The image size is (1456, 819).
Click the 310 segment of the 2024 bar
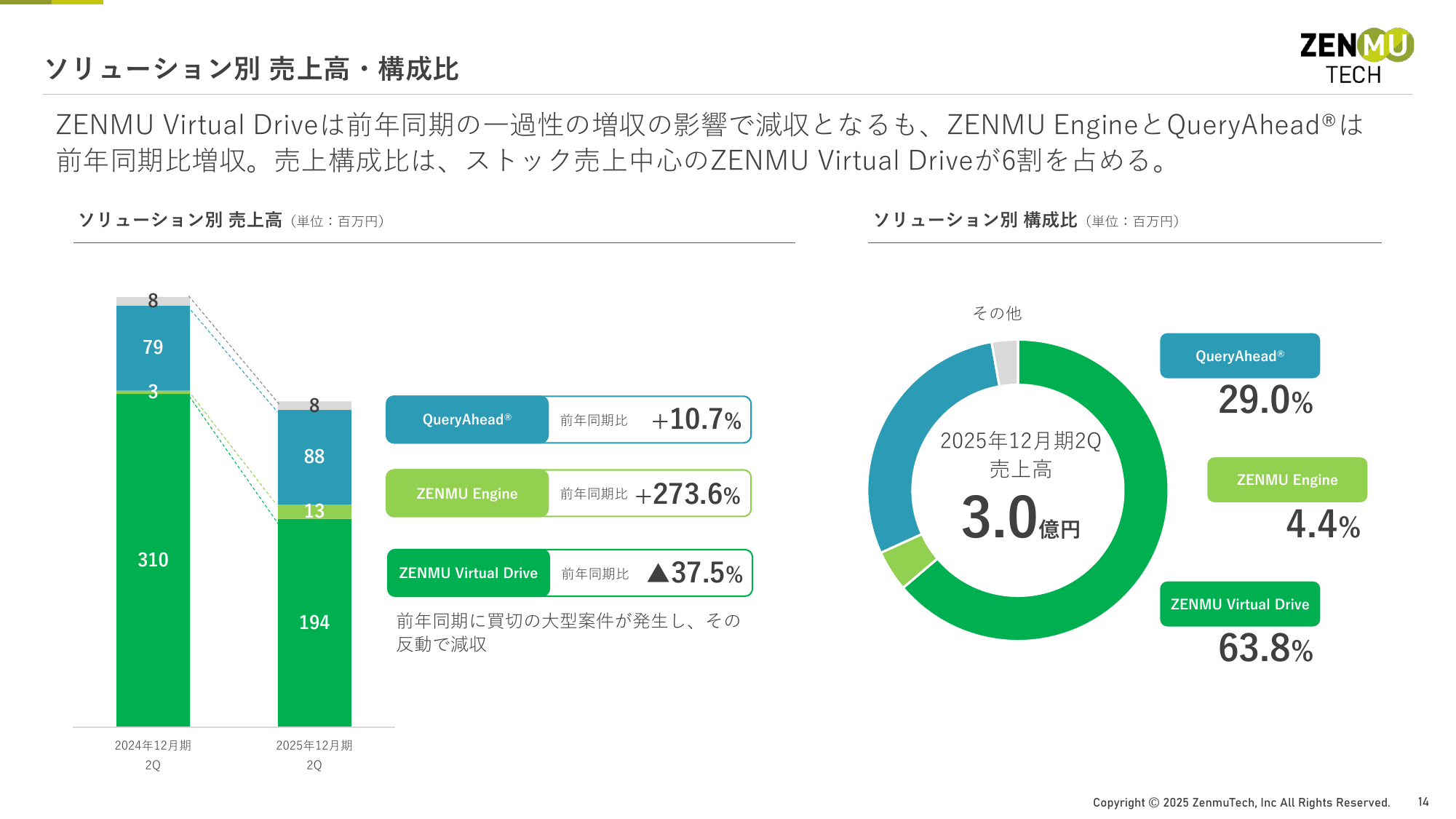point(153,560)
